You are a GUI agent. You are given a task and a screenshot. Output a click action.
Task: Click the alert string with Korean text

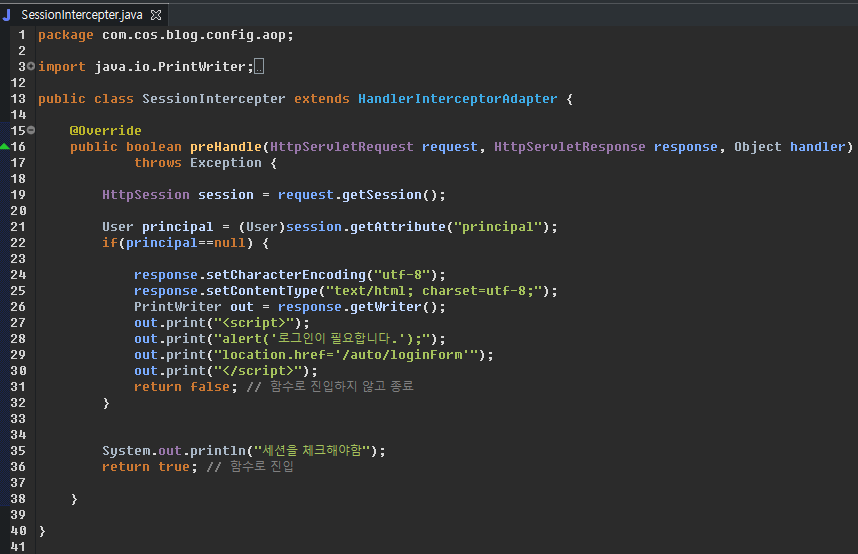pos(322,339)
